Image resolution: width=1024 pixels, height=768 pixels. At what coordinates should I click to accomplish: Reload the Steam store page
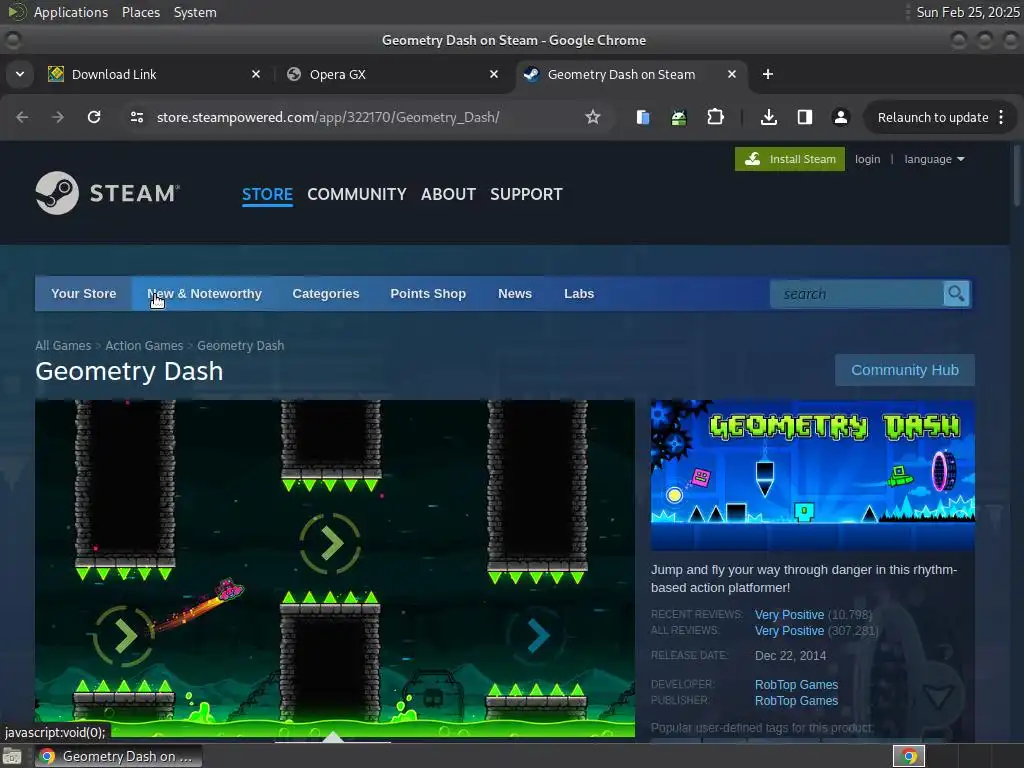click(94, 118)
